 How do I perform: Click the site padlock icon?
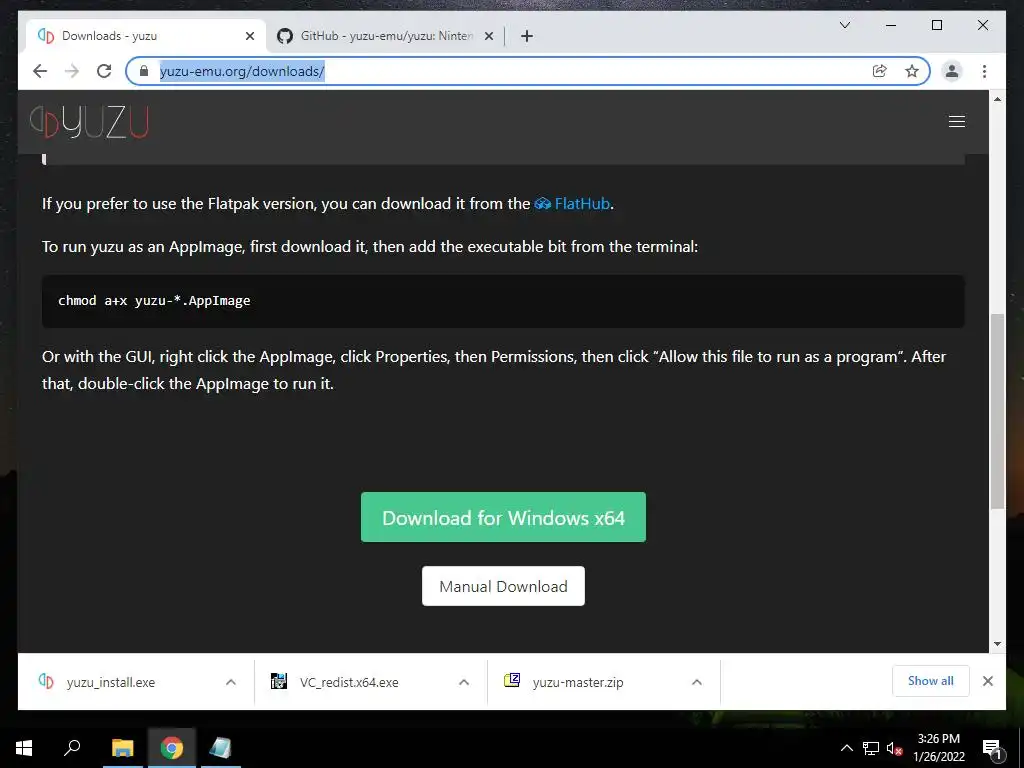coord(144,71)
